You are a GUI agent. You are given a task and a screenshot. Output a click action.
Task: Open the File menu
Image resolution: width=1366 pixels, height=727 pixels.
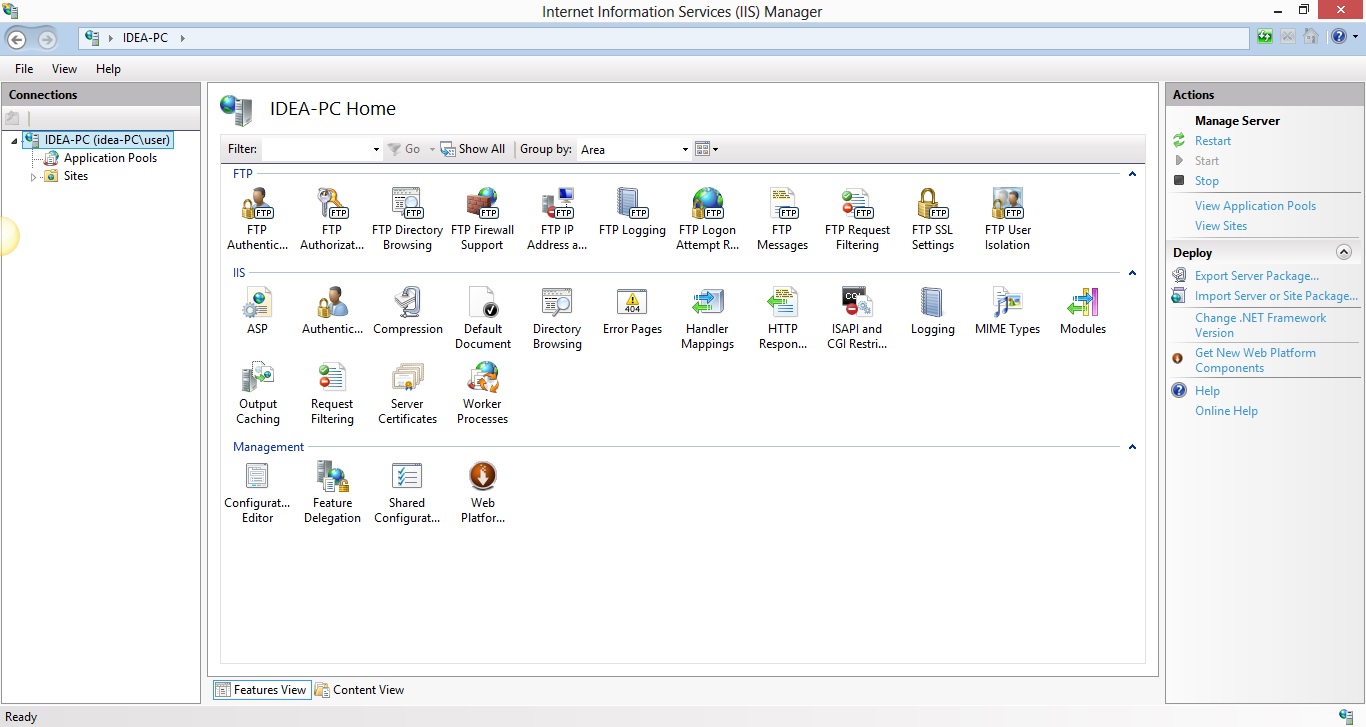tap(24, 69)
